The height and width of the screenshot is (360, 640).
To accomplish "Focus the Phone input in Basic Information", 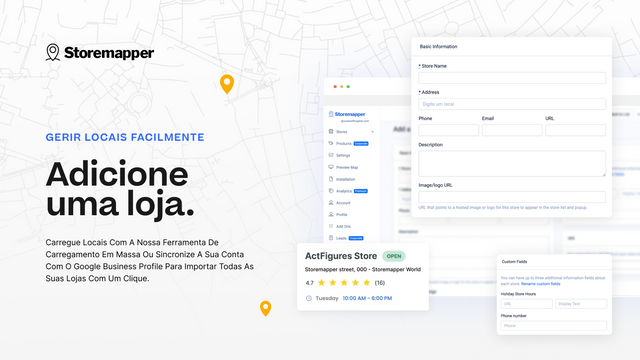I will 449,130.
